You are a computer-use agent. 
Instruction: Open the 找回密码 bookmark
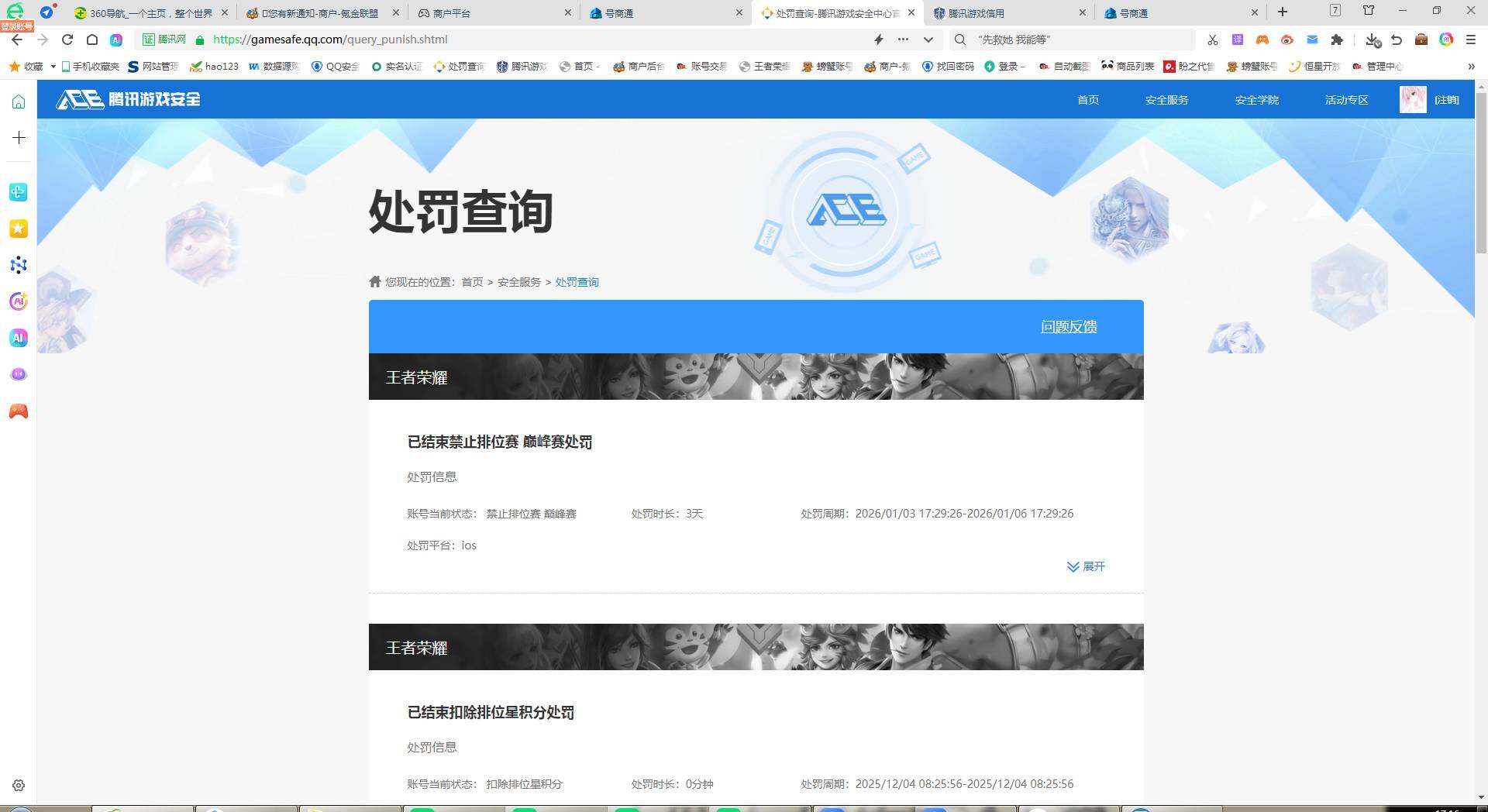(x=948, y=67)
